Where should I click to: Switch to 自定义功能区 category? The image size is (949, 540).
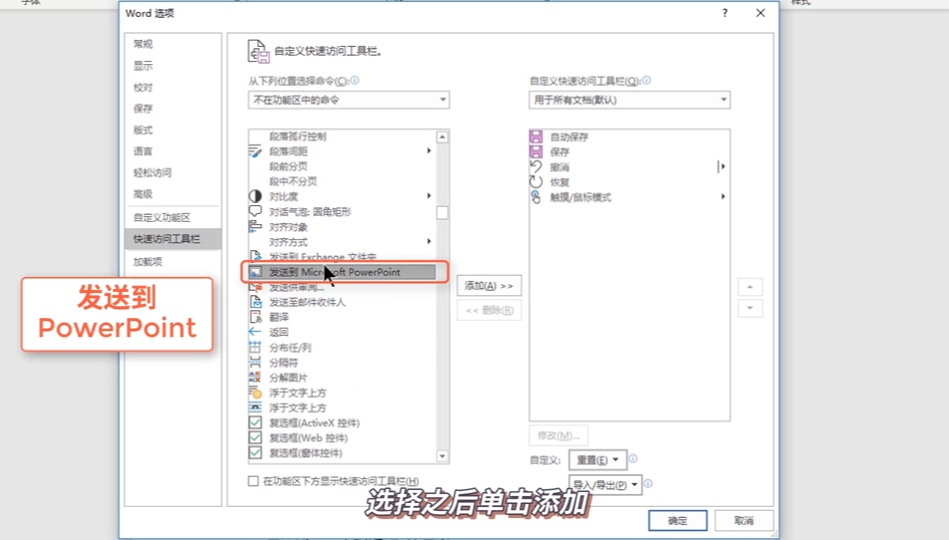click(162, 217)
